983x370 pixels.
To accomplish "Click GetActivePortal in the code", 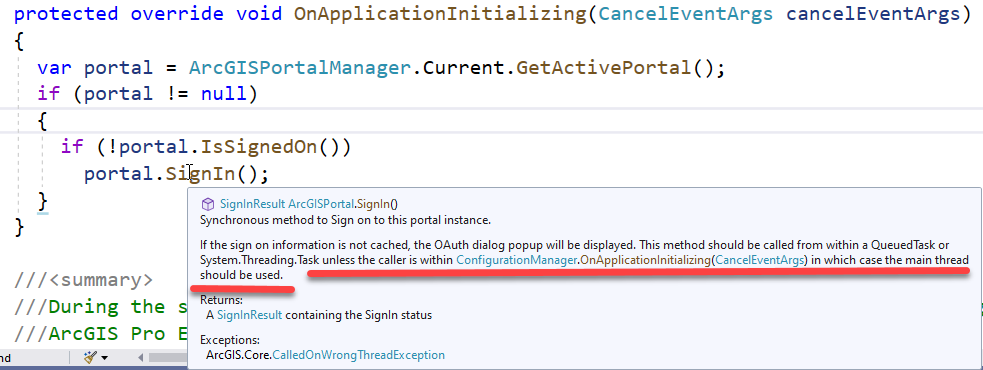I will (604, 68).
